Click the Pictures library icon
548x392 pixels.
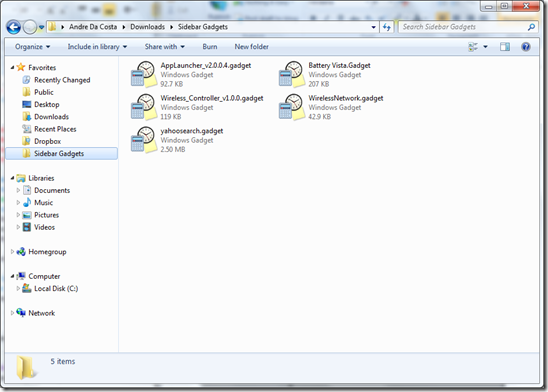point(27,215)
